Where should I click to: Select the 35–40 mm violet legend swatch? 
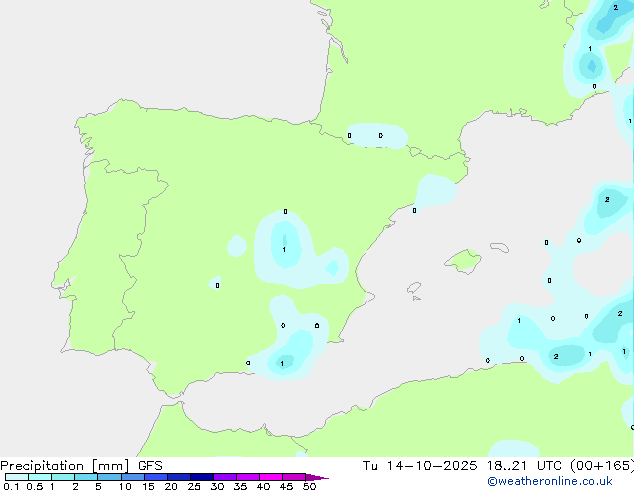(248, 477)
